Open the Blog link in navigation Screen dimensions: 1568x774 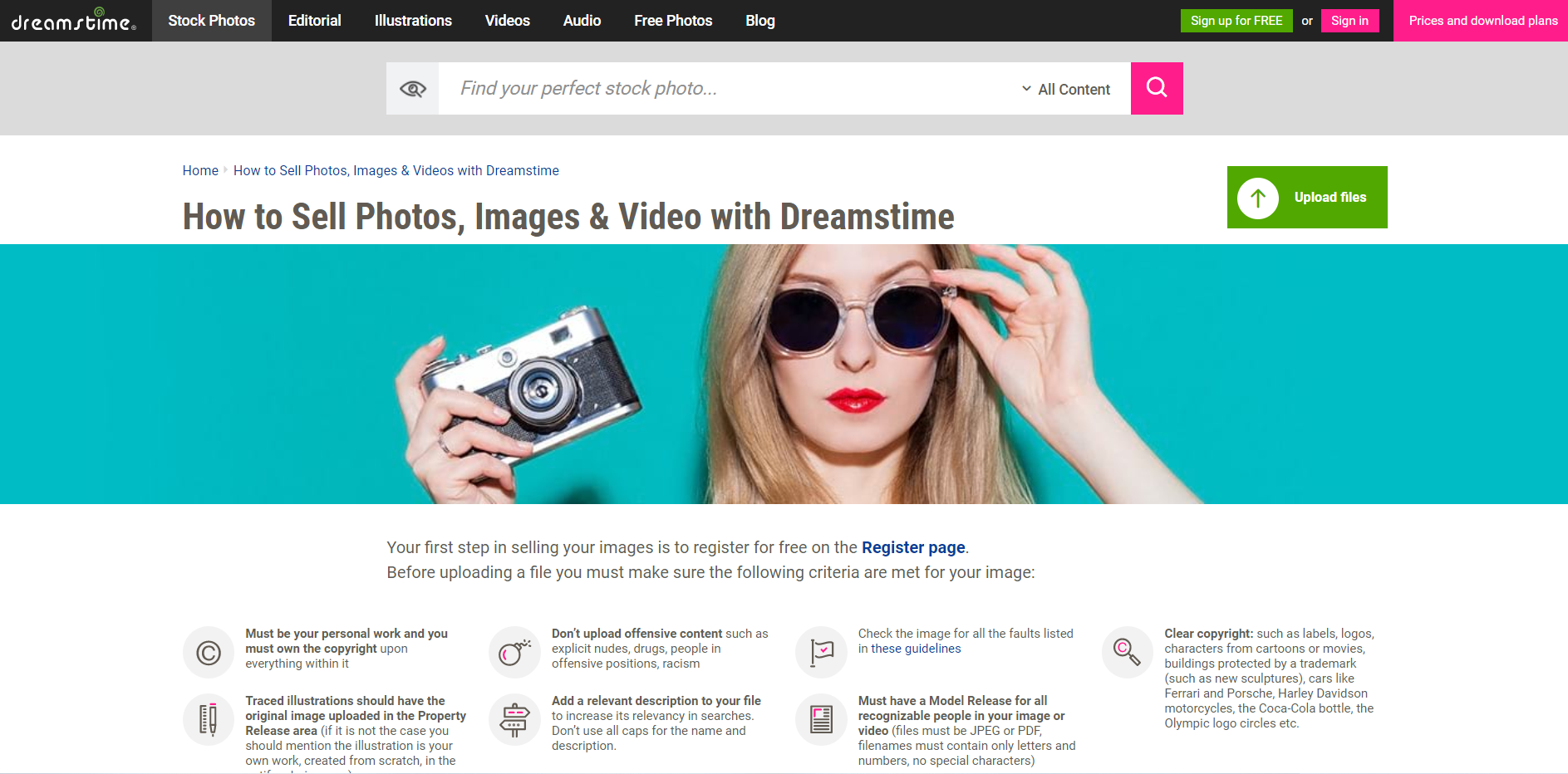[760, 21]
